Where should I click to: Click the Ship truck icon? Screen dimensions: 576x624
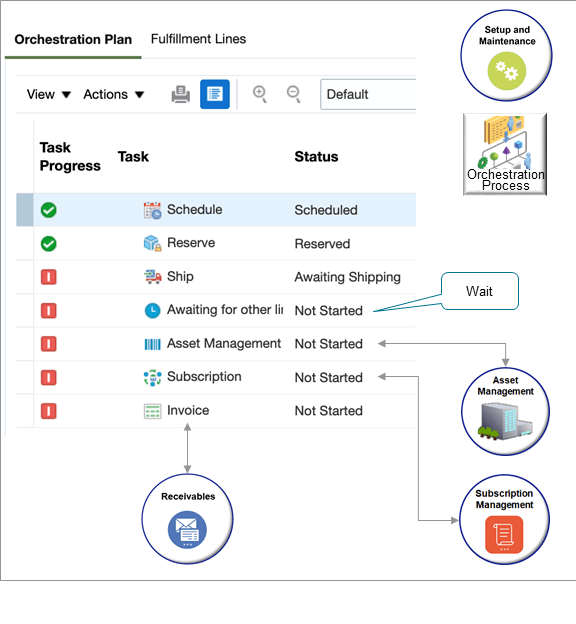click(152, 277)
